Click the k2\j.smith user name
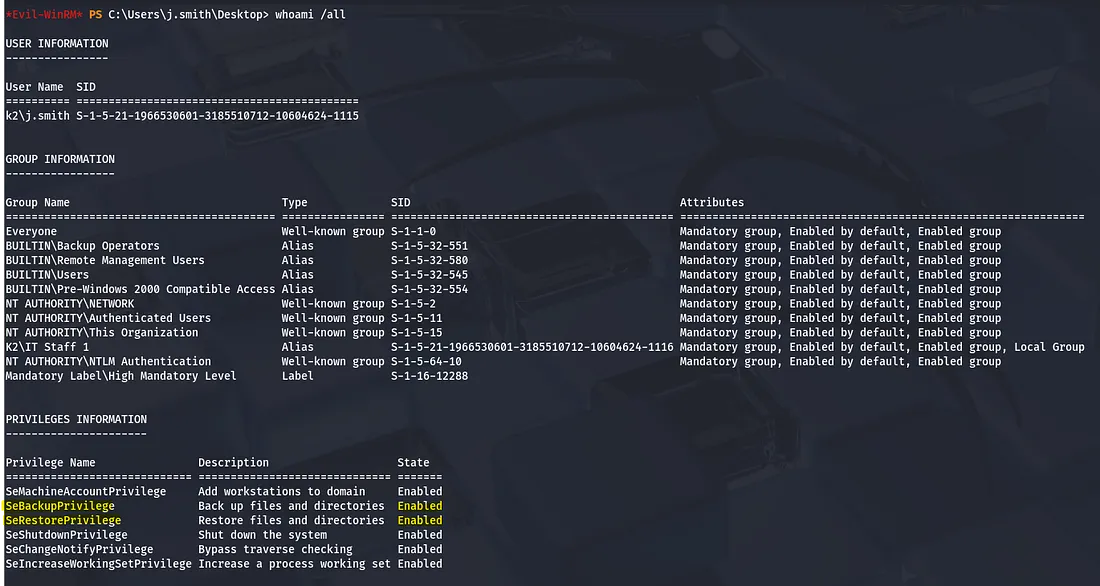The height and width of the screenshot is (586, 1100). click(x=38, y=116)
